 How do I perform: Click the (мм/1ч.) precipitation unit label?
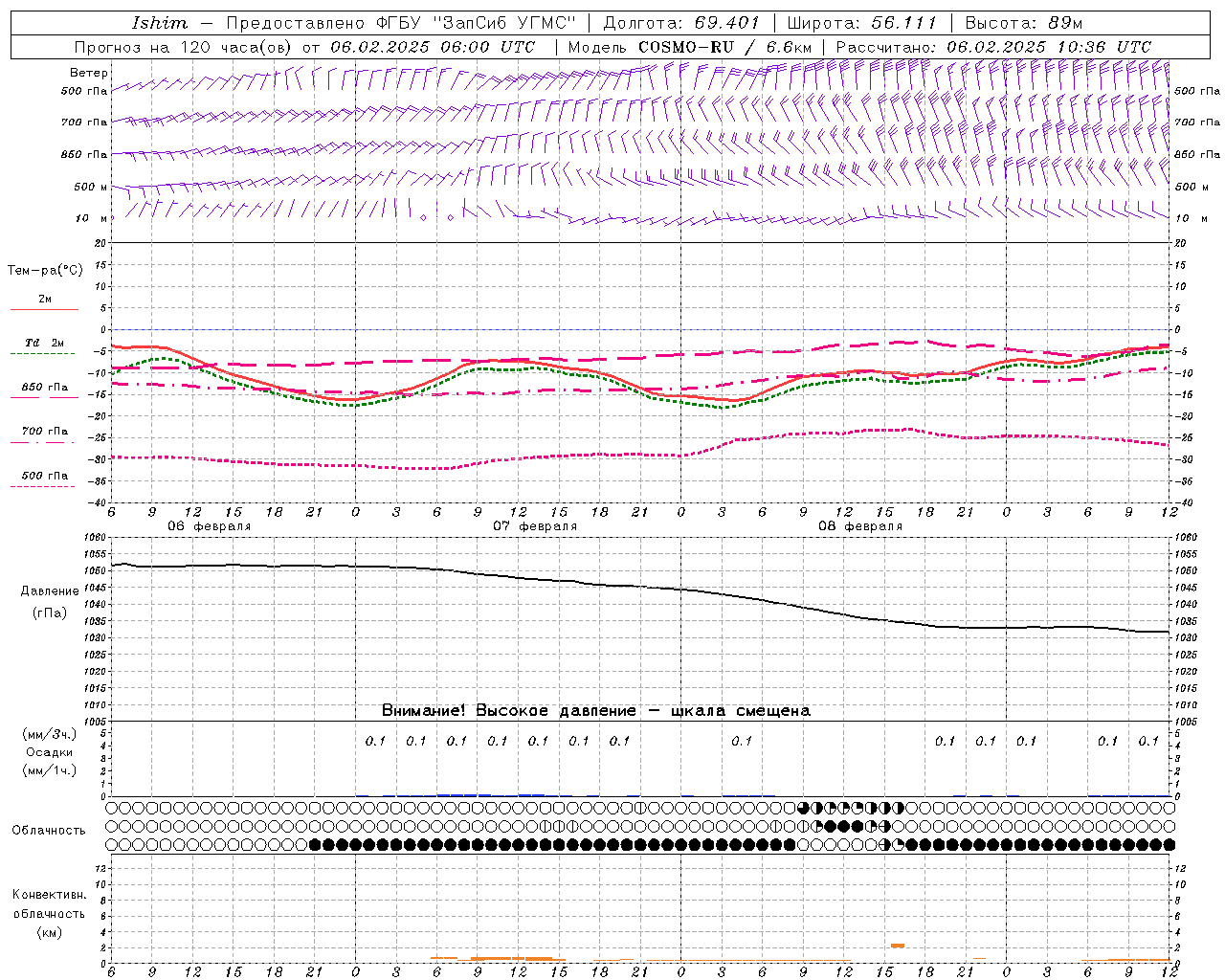tap(49, 770)
